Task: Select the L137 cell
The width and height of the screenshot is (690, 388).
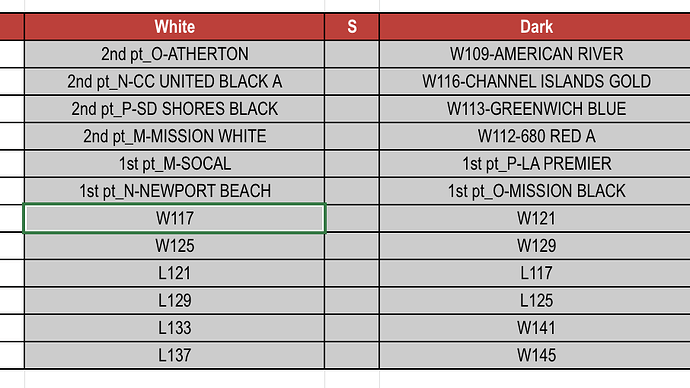Action: tap(175, 355)
